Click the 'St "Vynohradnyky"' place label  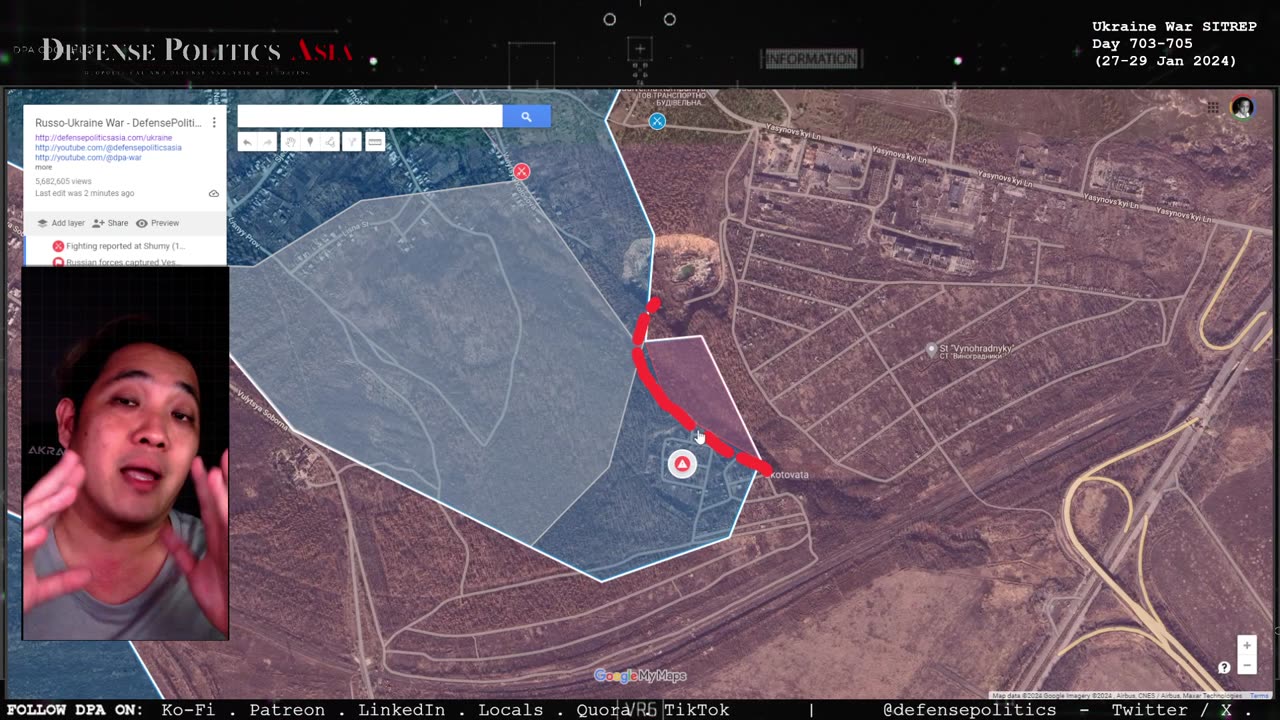point(976,350)
